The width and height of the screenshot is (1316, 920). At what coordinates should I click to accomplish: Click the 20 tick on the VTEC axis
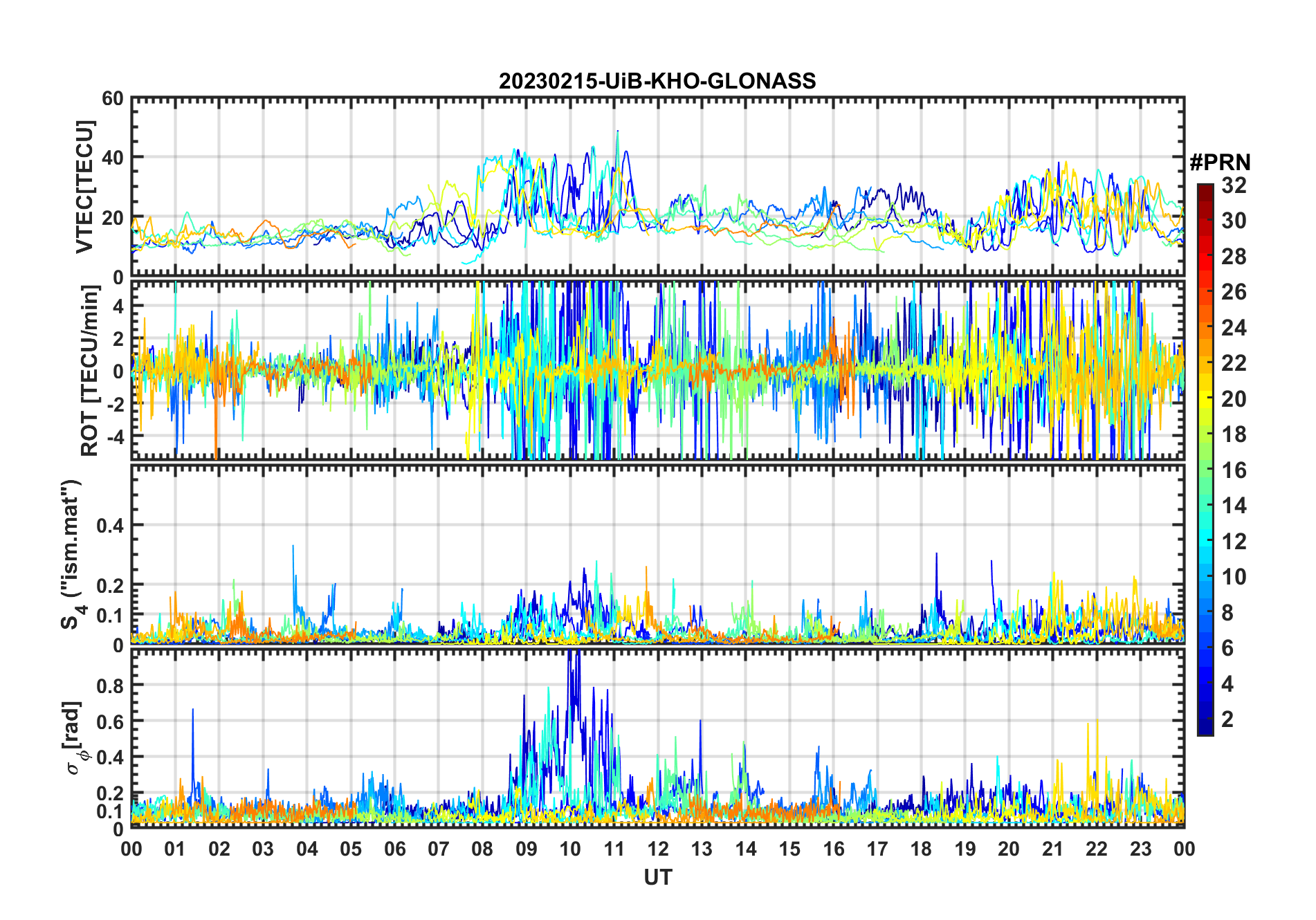113,218
